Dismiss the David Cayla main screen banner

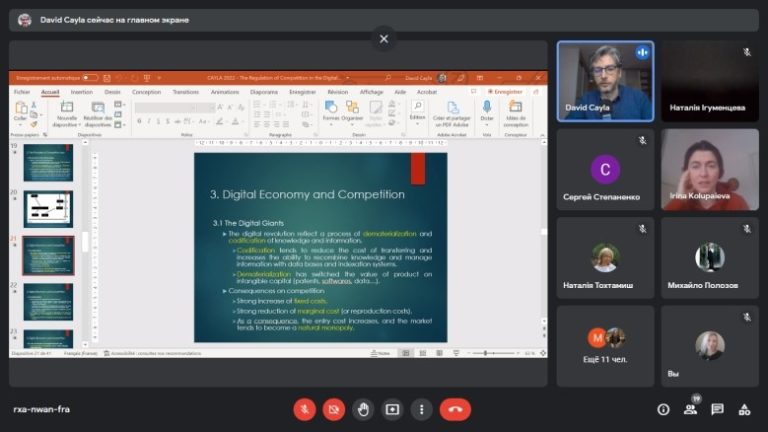(x=384, y=39)
